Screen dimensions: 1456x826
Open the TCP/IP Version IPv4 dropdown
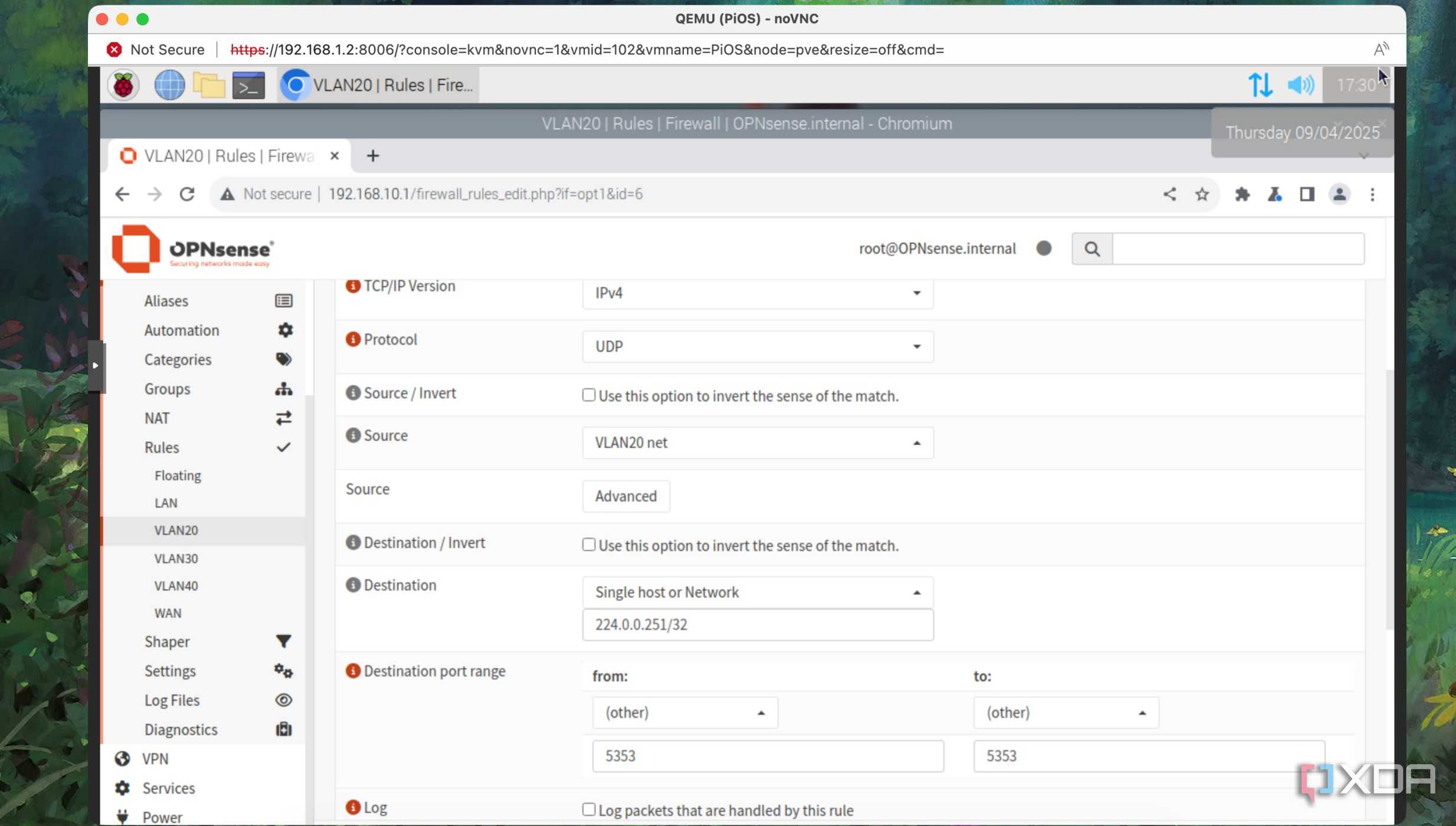757,293
